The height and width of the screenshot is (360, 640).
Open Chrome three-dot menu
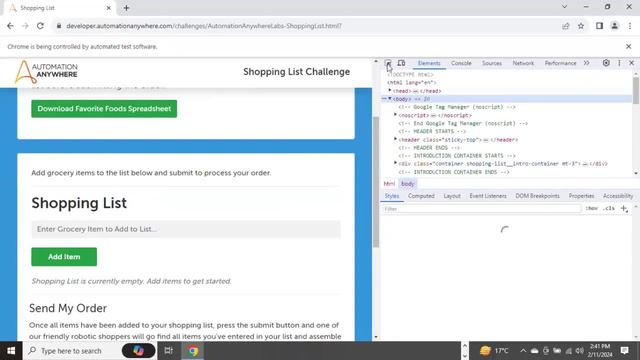click(630, 26)
